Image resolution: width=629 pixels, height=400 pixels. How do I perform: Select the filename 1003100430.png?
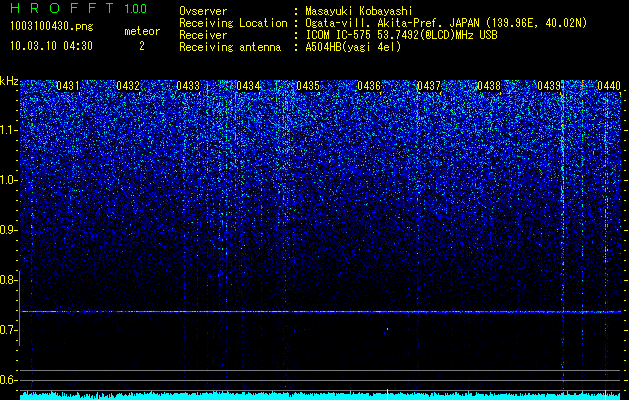(x=52, y=27)
